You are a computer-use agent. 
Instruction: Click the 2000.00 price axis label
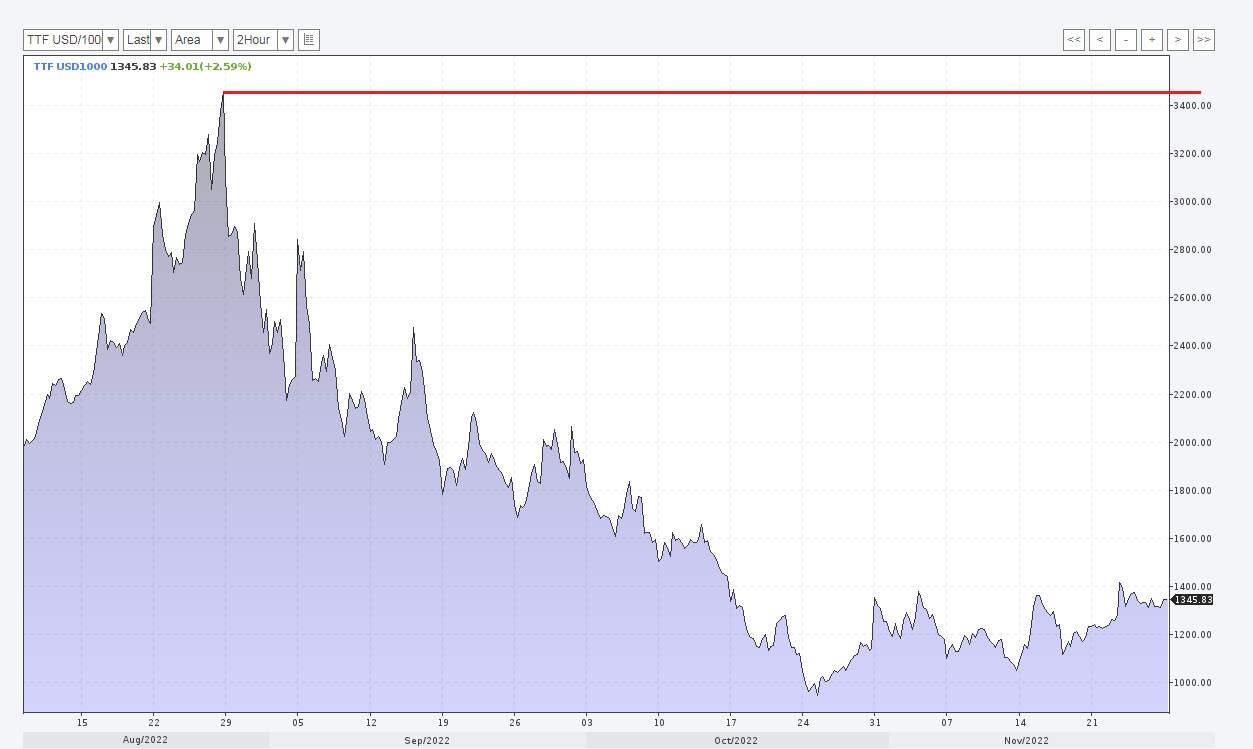click(1192, 443)
